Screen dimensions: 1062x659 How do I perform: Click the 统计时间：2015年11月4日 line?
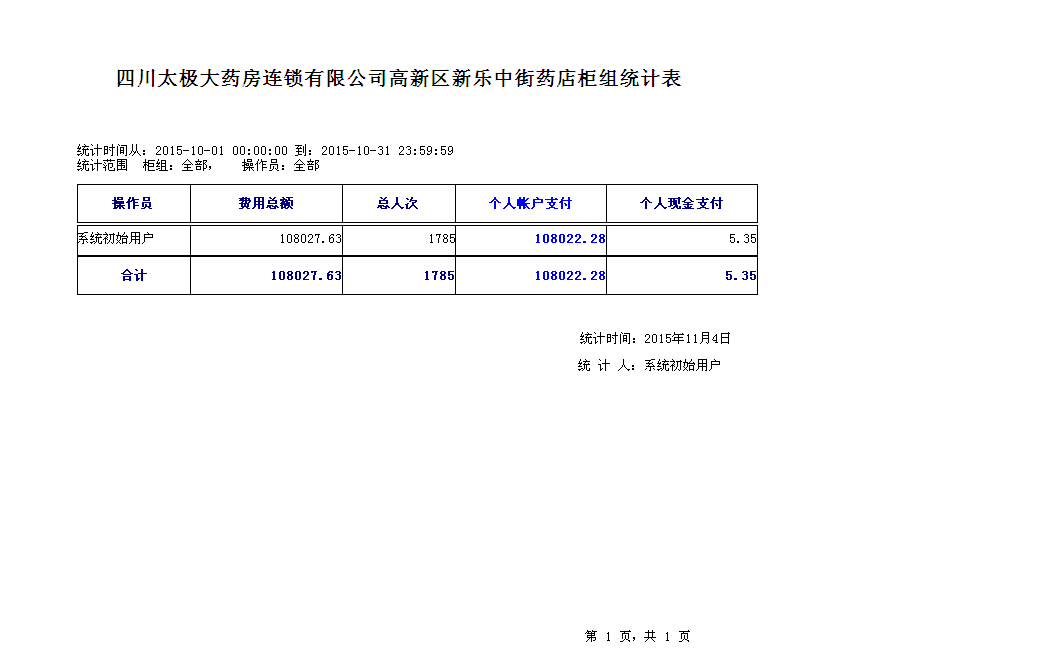(x=655, y=338)
